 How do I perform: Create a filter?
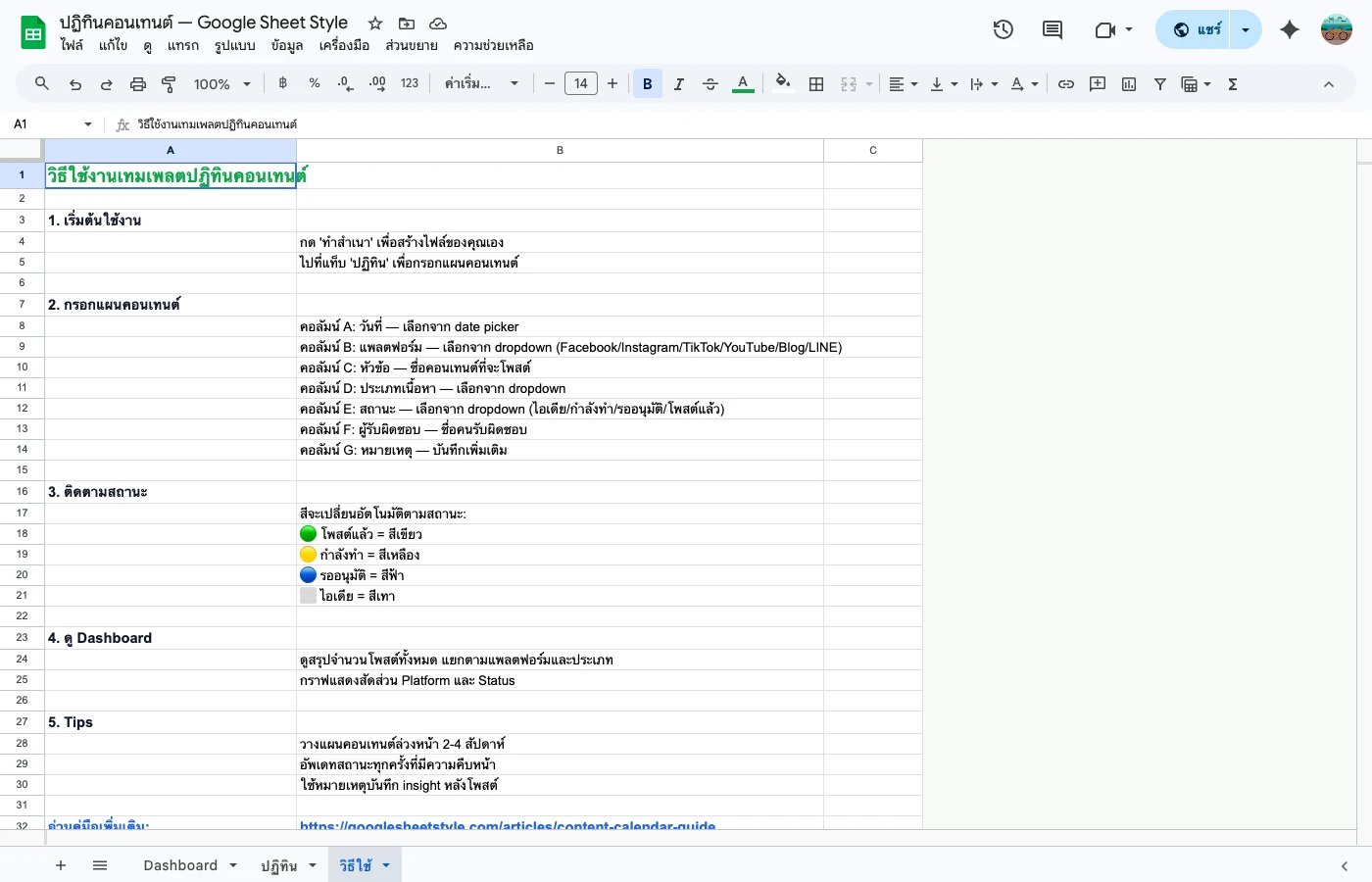[x=1159, y=83]
